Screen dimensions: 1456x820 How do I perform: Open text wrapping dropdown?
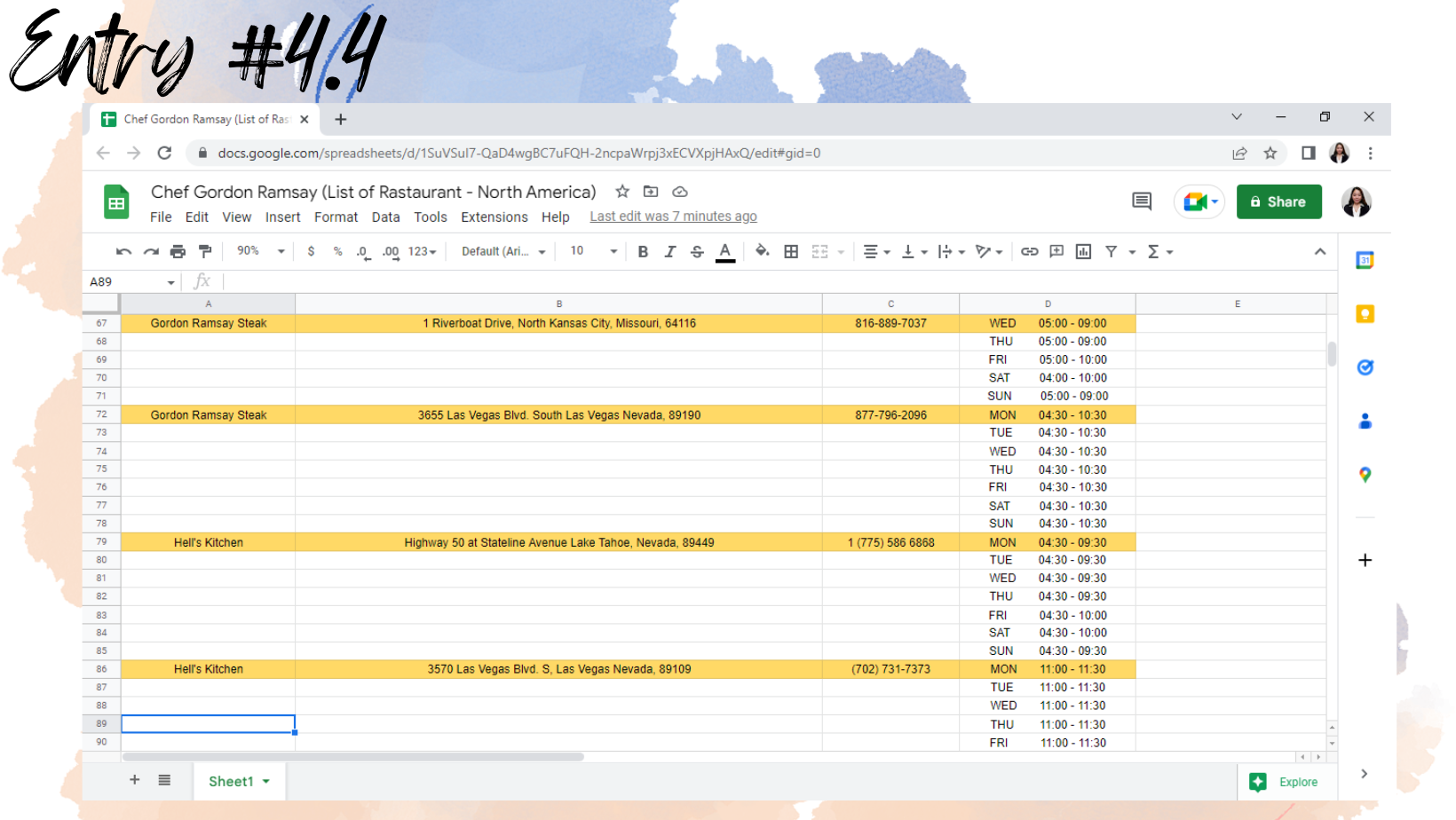(x=951, y=252)
